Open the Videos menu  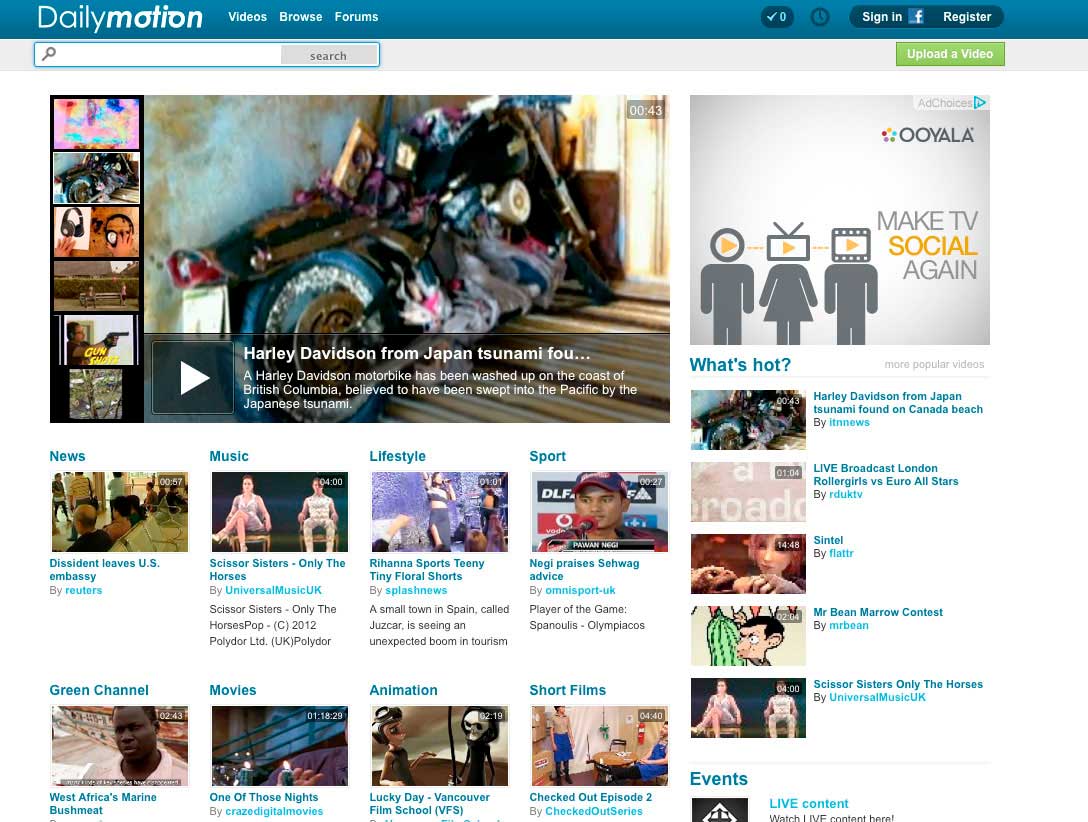point(247,17)
